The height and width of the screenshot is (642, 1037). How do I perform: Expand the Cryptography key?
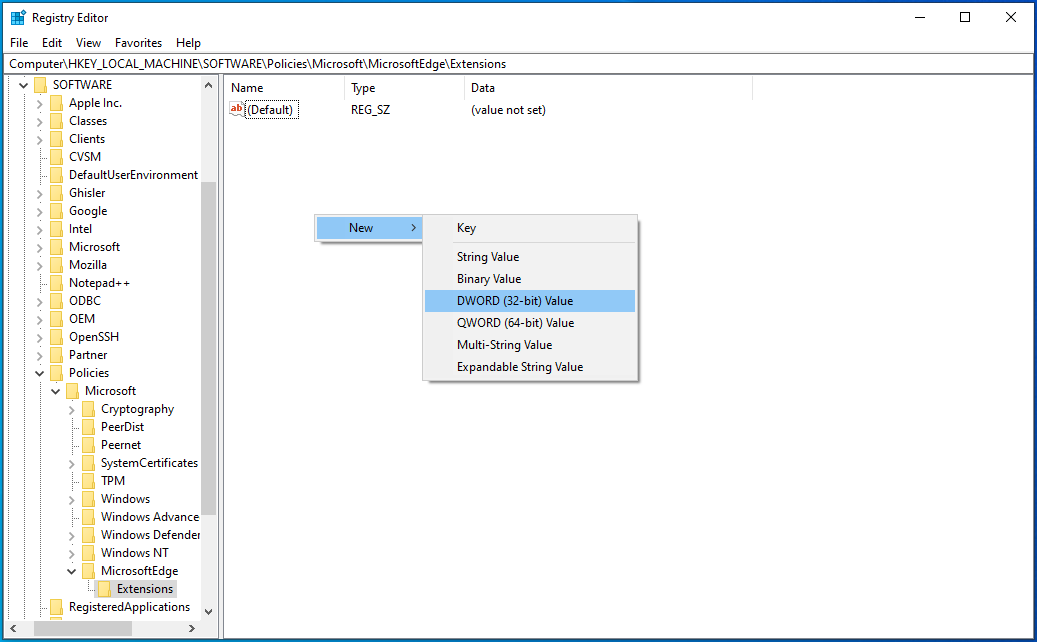(70, 408)
